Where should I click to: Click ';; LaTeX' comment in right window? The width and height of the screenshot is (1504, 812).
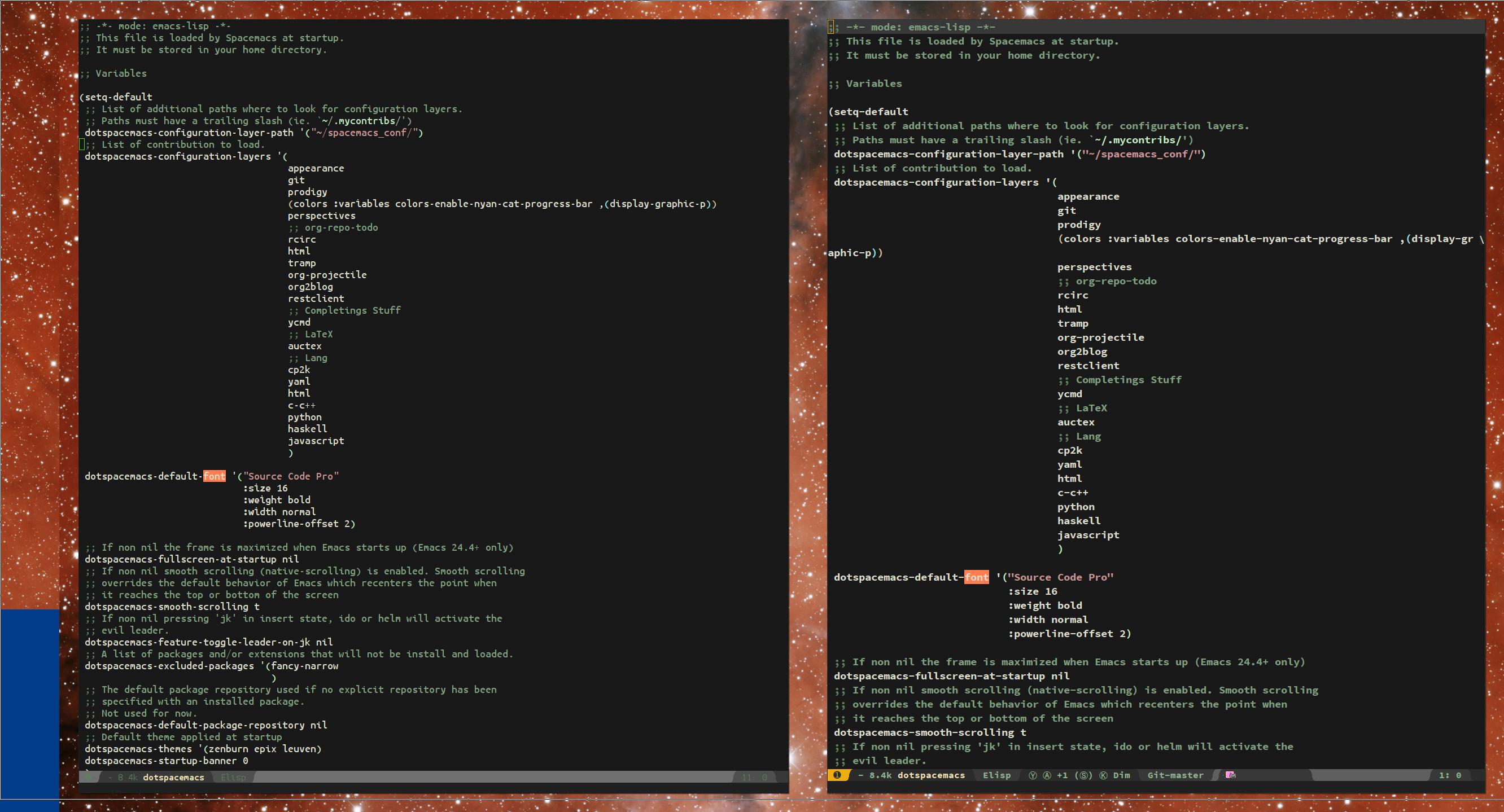click(x=1082, y=408)
